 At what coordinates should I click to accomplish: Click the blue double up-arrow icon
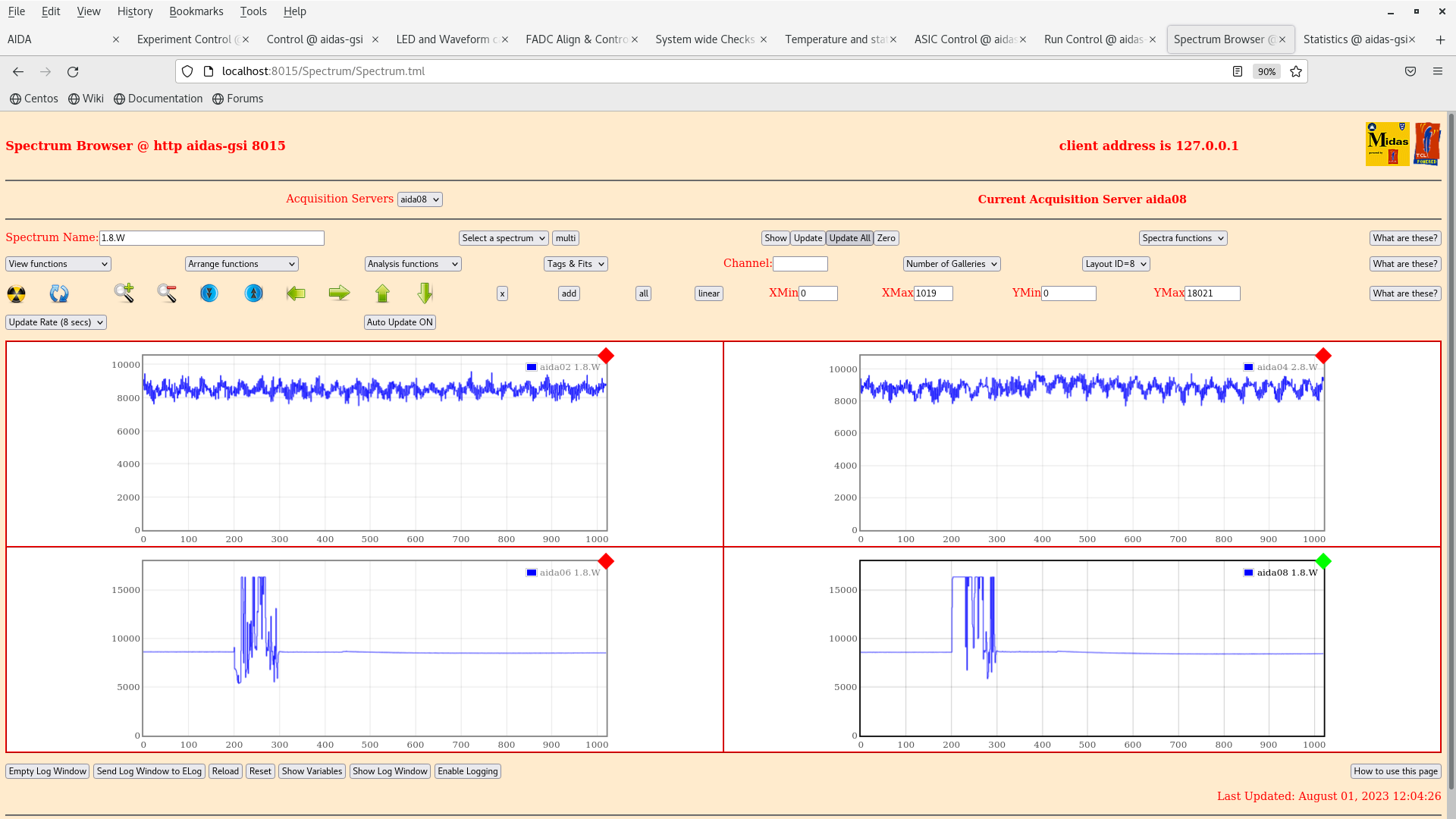click(253, 293)
